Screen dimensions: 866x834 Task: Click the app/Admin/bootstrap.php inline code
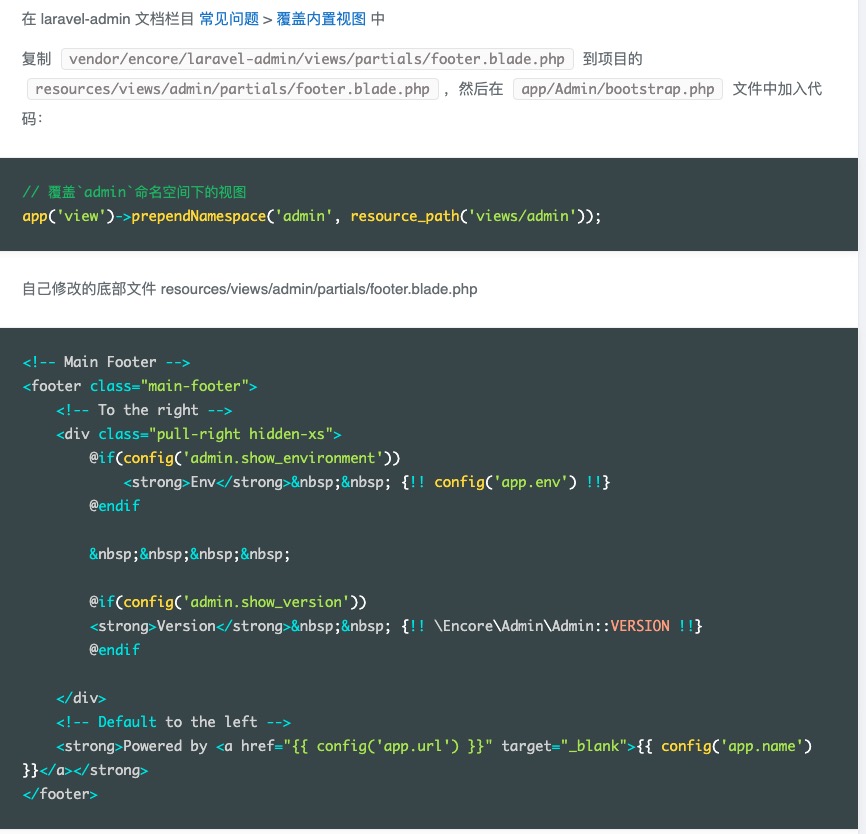617,88
